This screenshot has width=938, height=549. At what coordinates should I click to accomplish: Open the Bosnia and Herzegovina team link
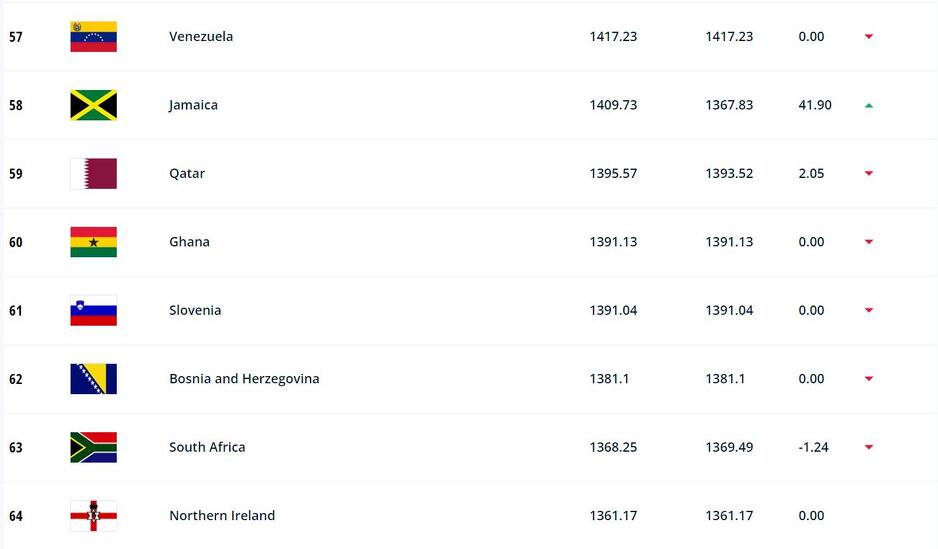pyautogui.click(x=244, y=379)
